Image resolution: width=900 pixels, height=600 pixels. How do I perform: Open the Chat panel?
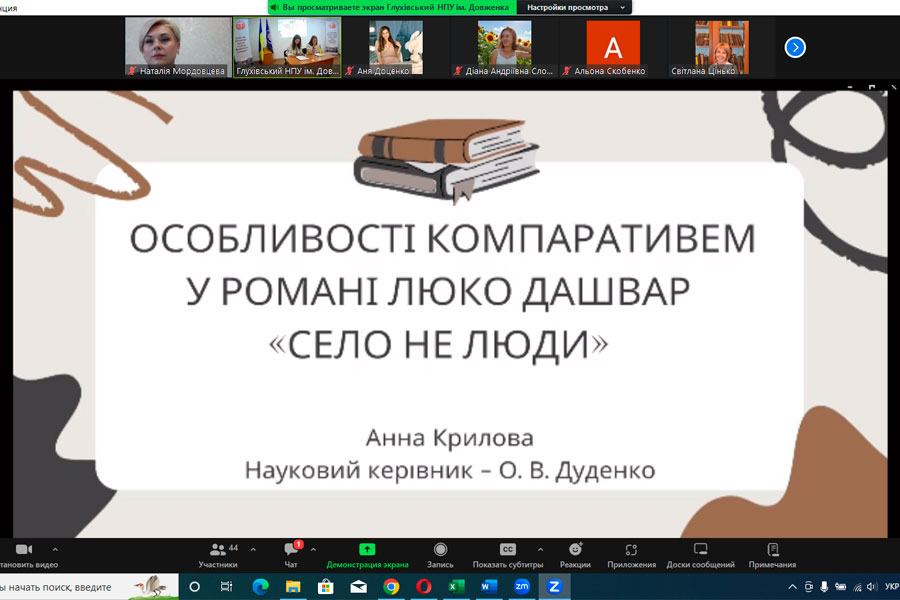click(x=291, y=555)
